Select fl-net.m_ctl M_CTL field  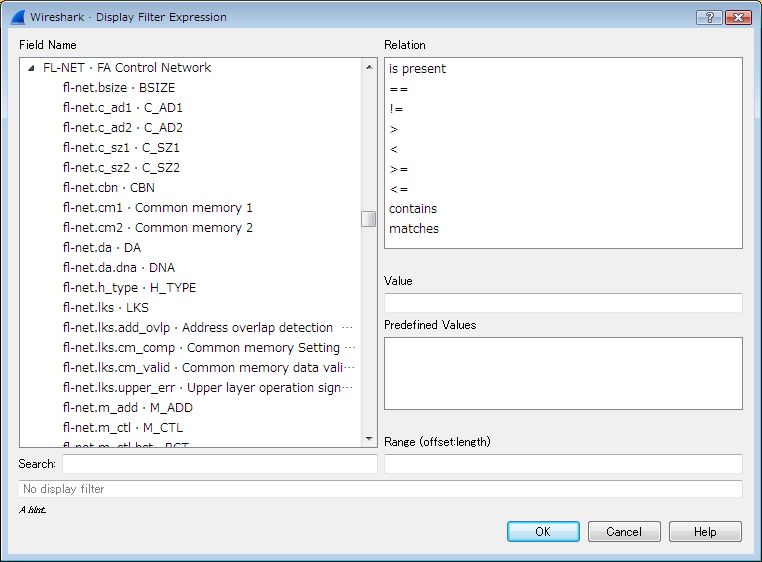[122, 427]
